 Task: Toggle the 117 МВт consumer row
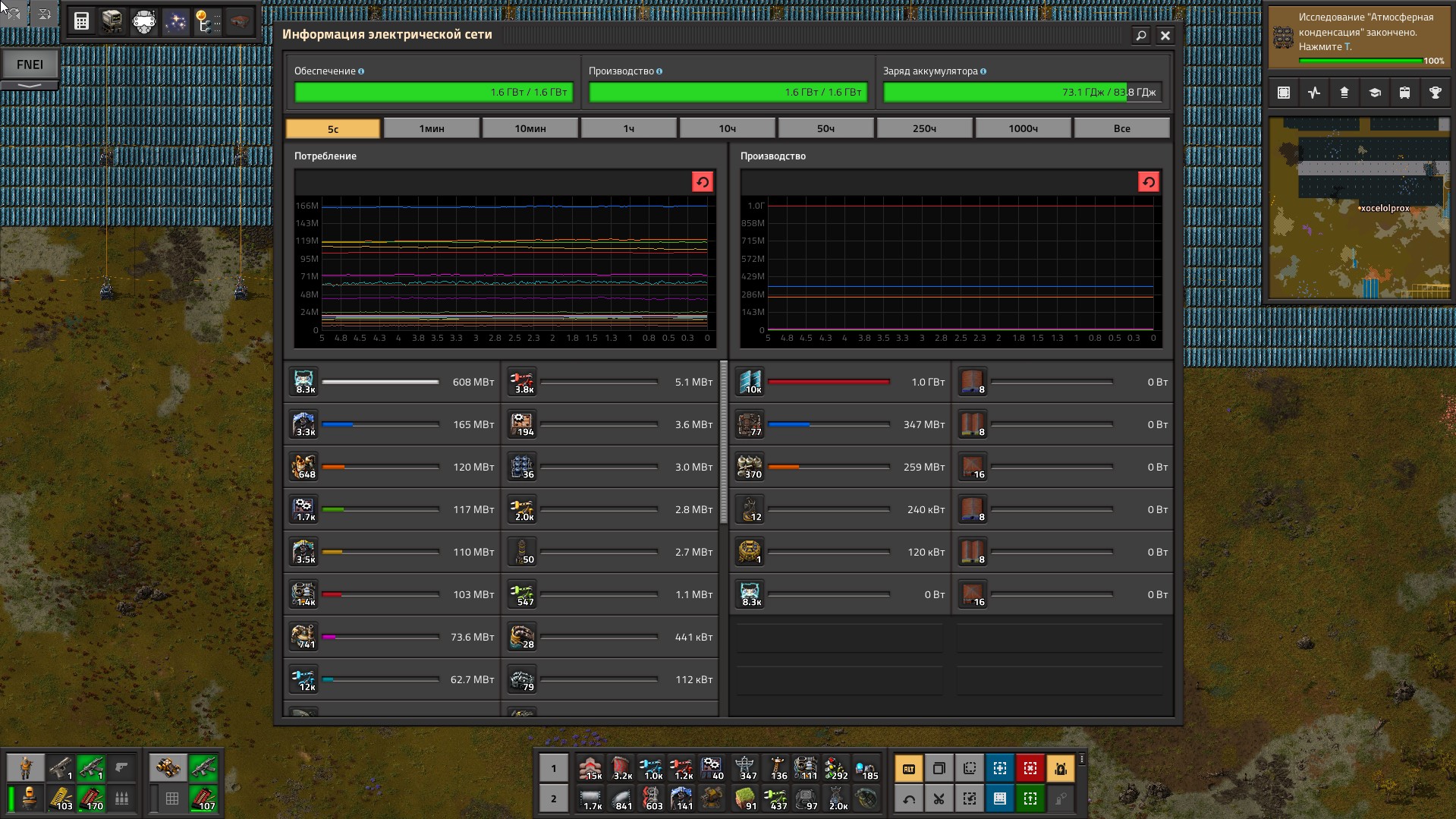pos(392,509)
